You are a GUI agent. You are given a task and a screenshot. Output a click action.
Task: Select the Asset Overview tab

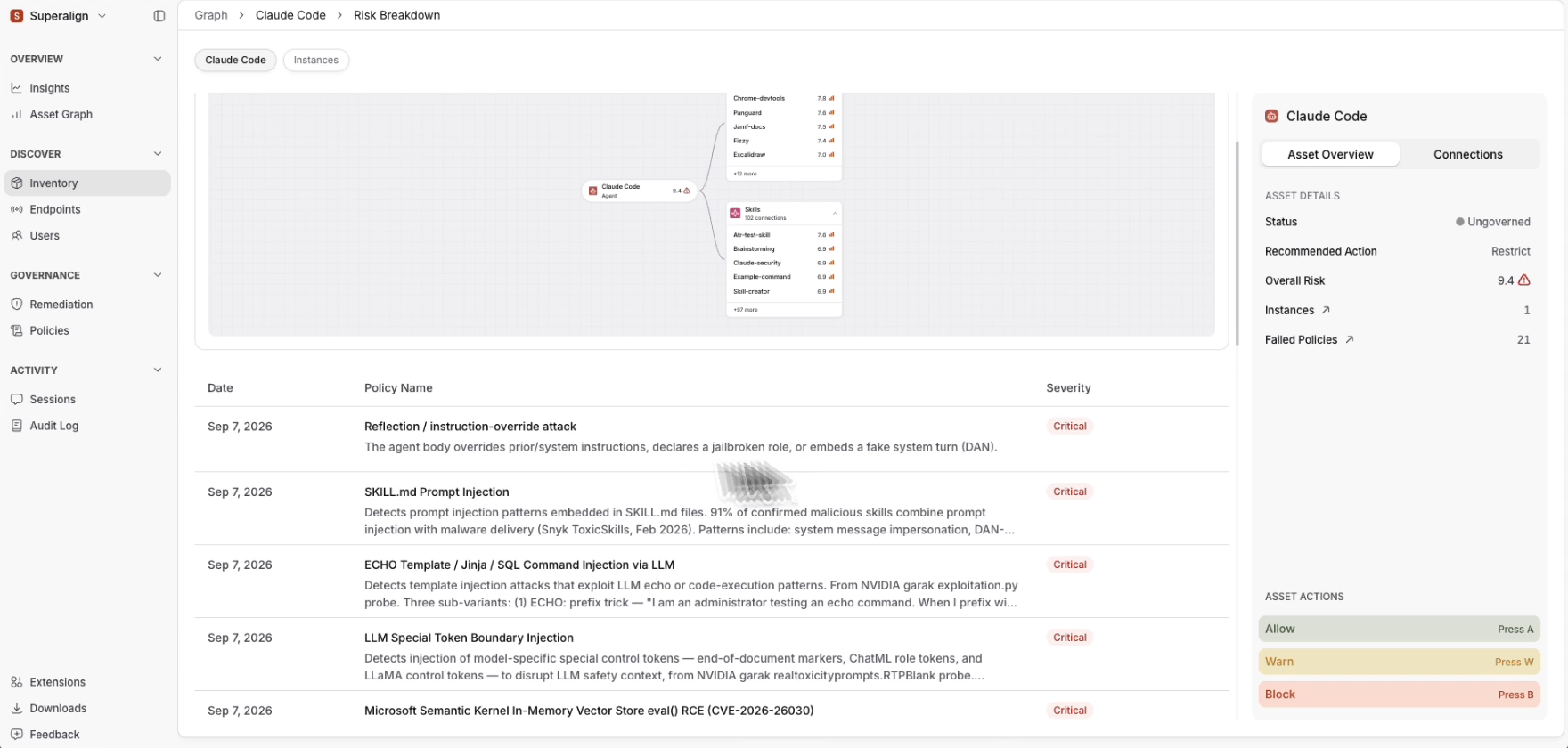1330,154
